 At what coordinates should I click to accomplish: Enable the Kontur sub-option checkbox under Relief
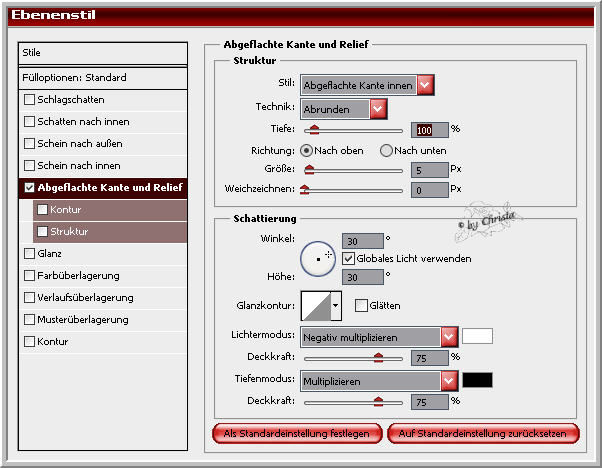coord(42,210)
